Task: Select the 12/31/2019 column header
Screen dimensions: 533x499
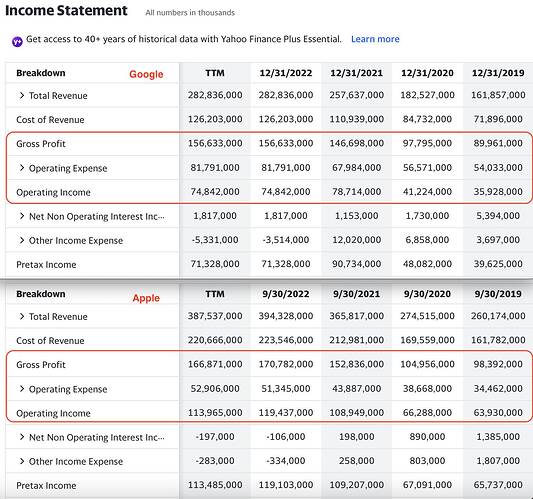Action: [498, 73]
